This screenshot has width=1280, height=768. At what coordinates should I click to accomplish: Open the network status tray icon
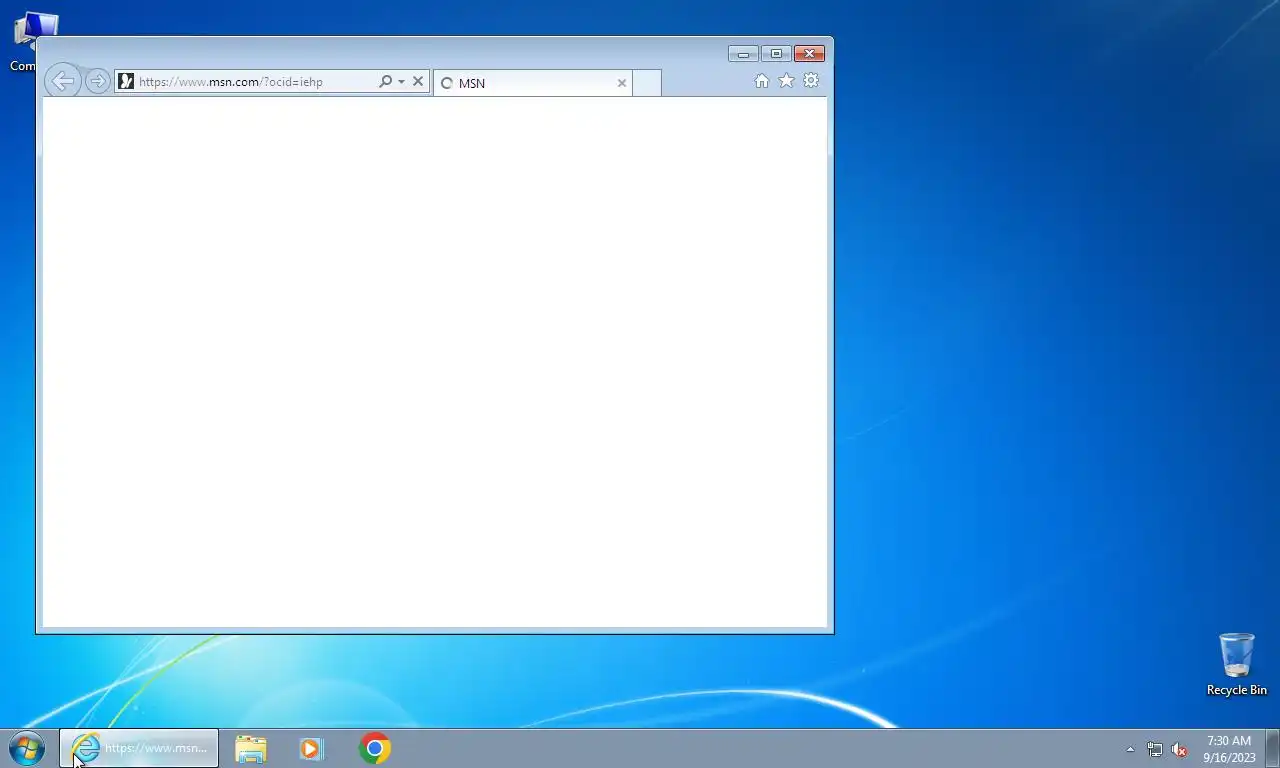point(1155,749)
